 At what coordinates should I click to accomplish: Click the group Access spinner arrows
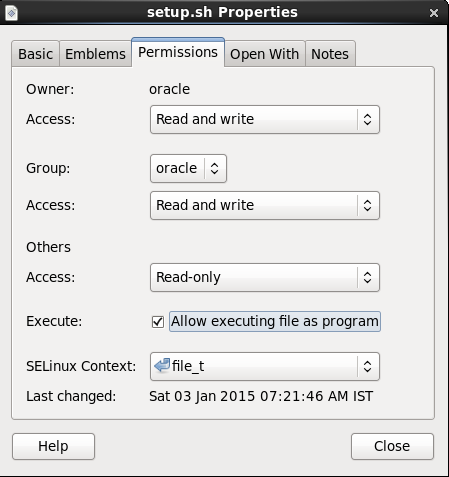click(x=367, y=205)
